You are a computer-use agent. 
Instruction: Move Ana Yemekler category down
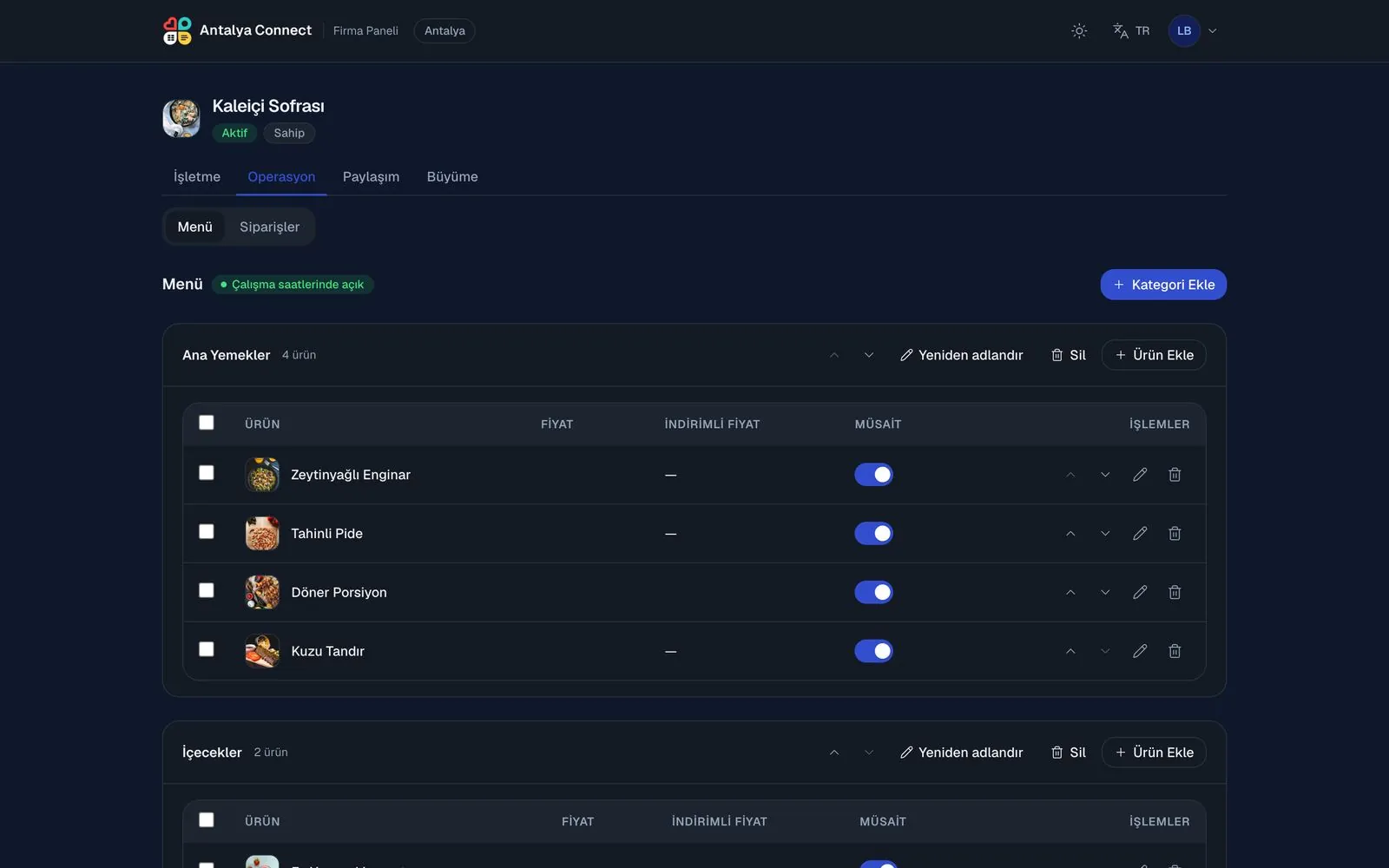pyautogui.click(x=869, y=355)
